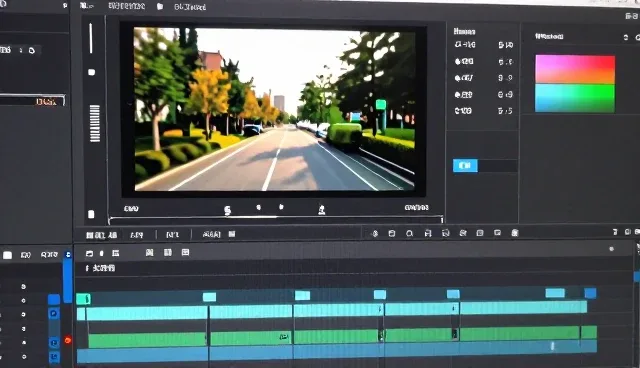The height and width of the screenshot is (368, 640).
Task: Click the sixth timeline tool icon in the timeline header
Action: [185, 252]
